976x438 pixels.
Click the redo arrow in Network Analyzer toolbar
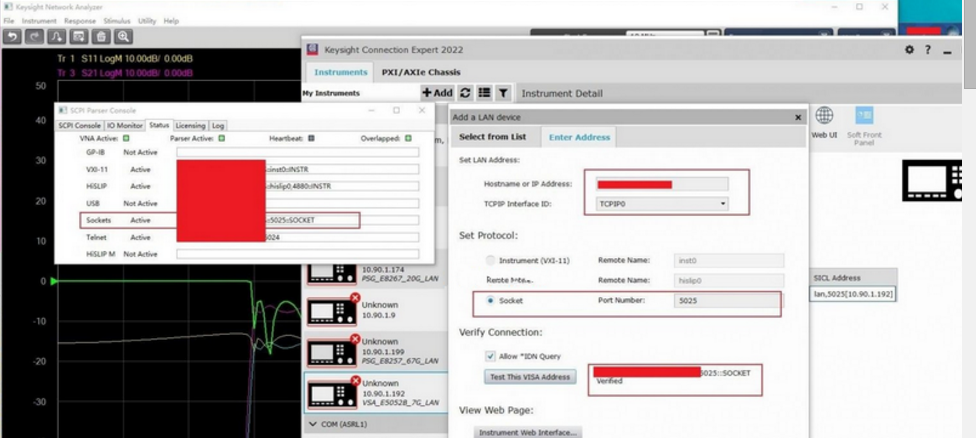(34, 37)
